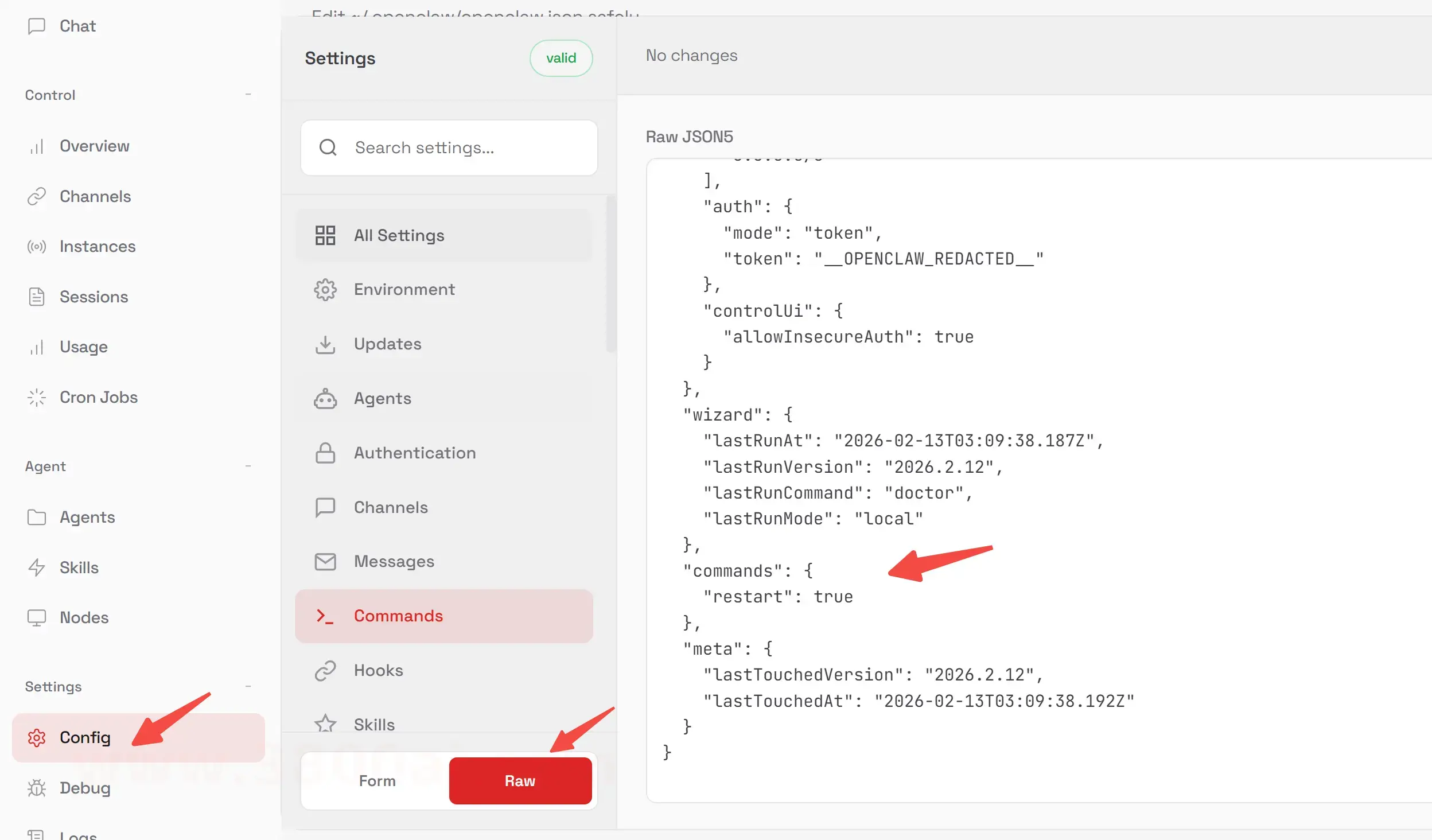Screen dimensions: 1432x840
Task: Click the Instances broadcast icon
Action: [x=37, y=247]
